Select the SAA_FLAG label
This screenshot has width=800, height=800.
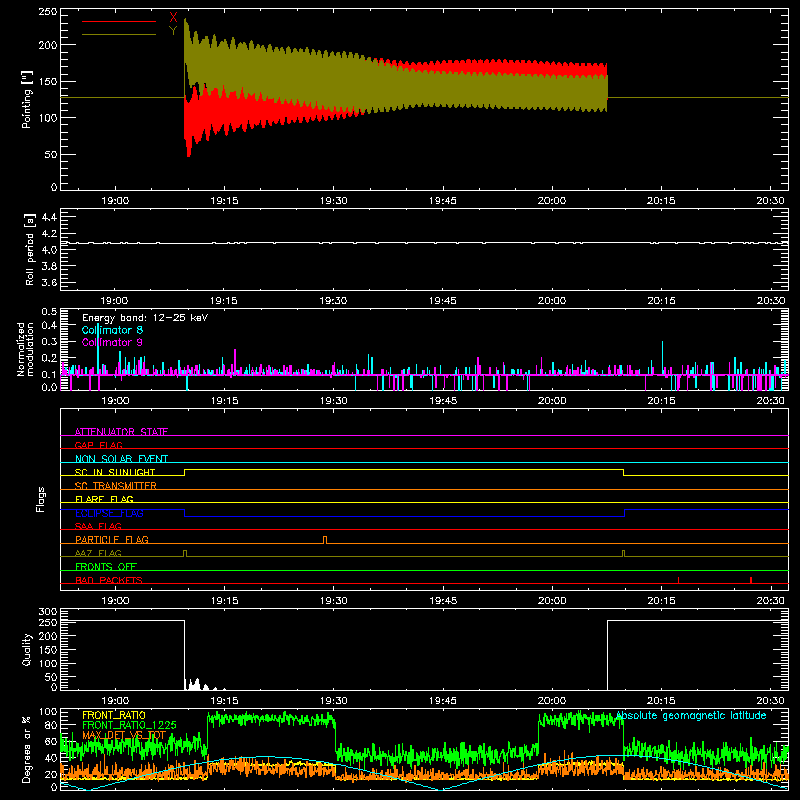coord(98,526)
